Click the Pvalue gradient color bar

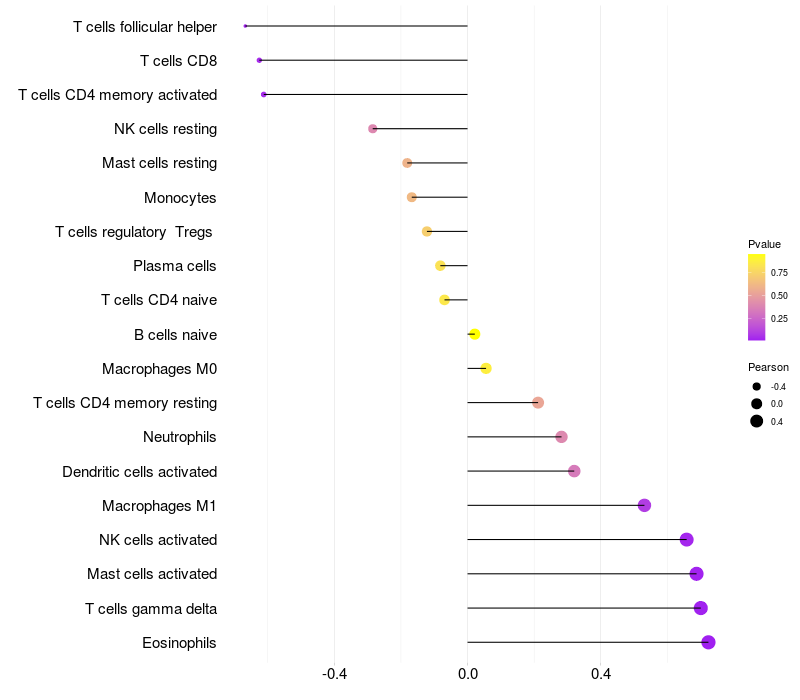pos(756,297)
